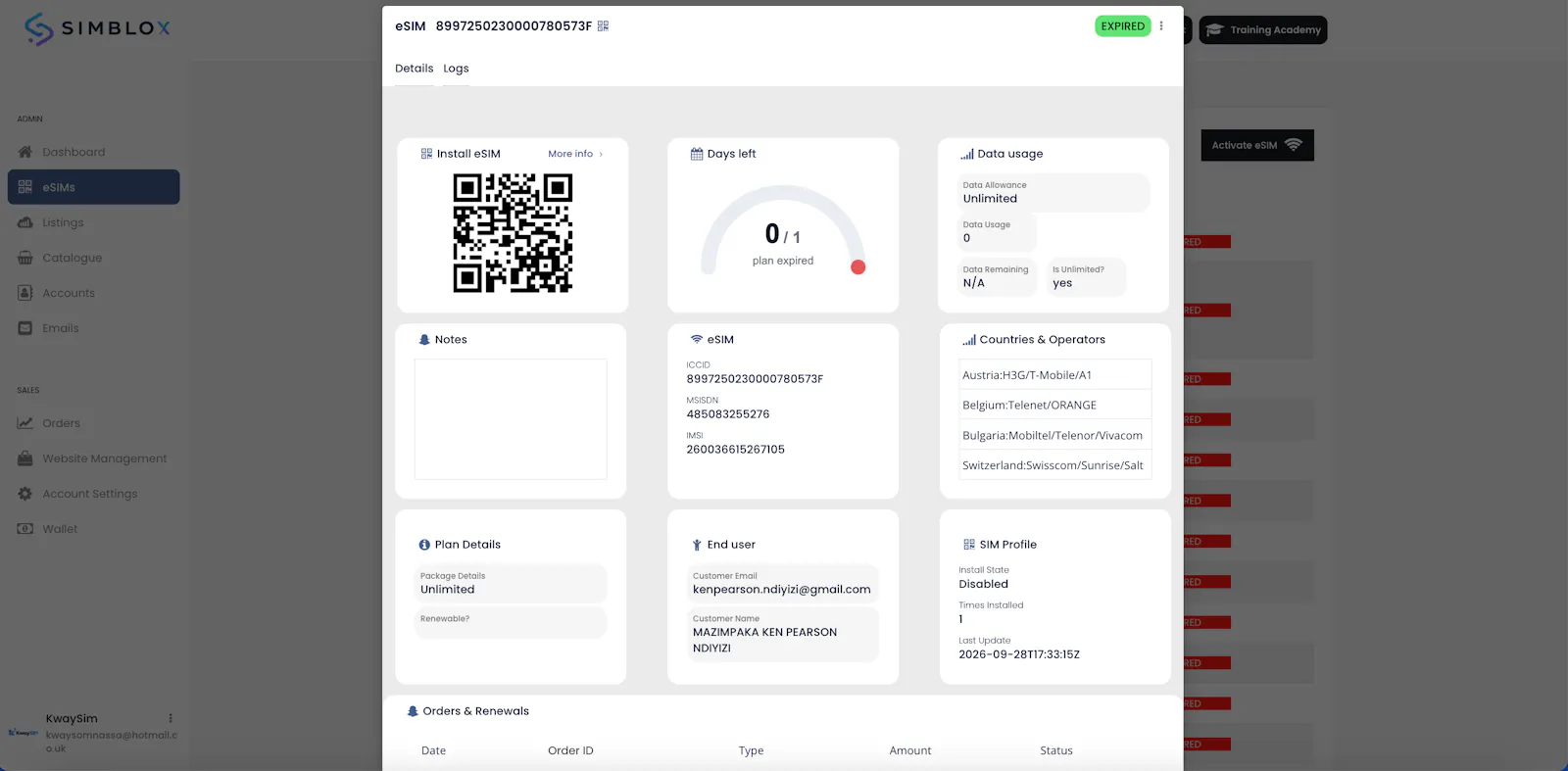The height and width of the screenshot is (771, 1568).
Task: Click the eSIM card wifi icon
Action: coord(697,340)
